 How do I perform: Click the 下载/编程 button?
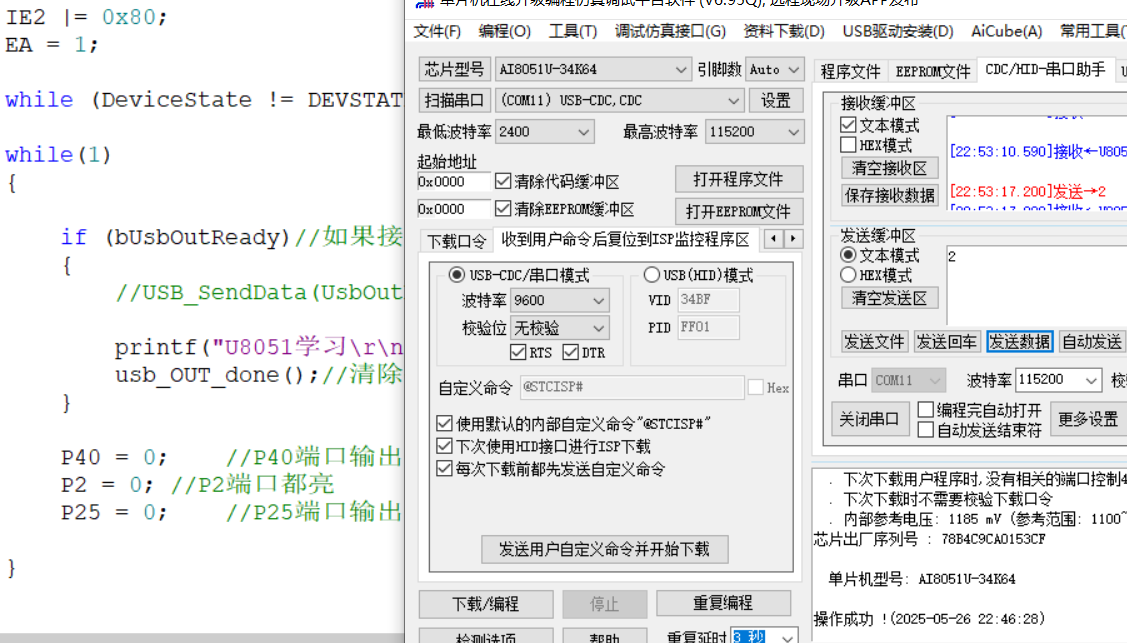[486, 604]
